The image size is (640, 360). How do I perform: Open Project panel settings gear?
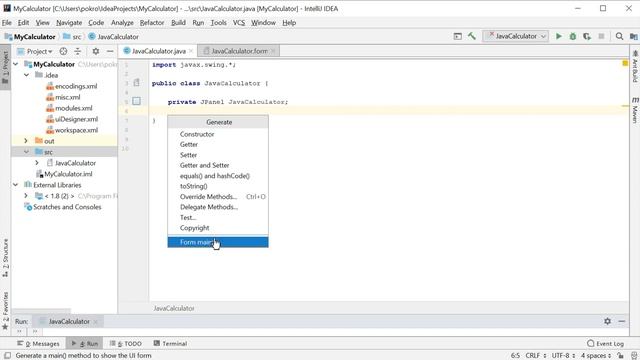tap(96, 51)
